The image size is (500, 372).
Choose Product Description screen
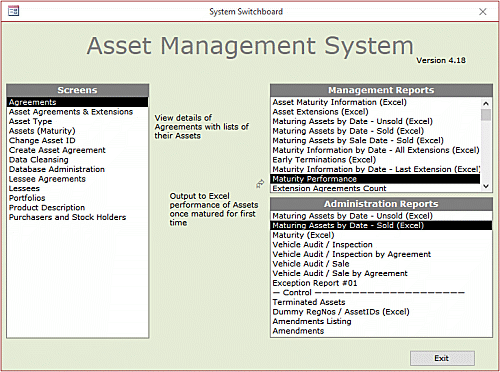point(77,208)
